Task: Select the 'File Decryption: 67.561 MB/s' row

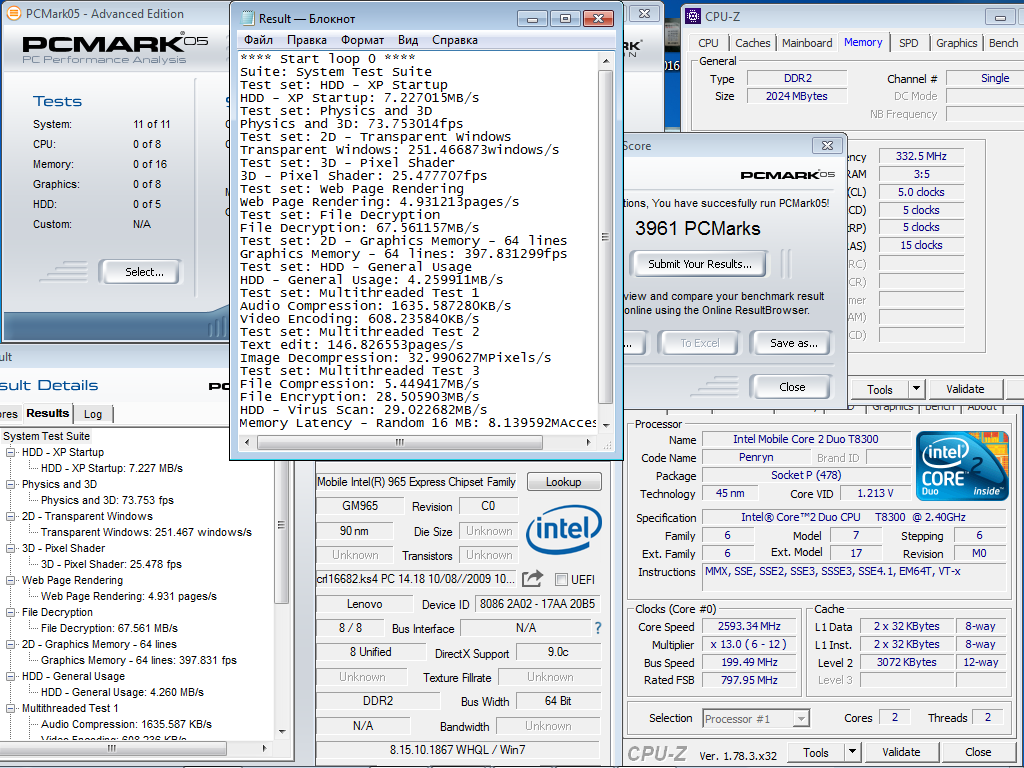Action: 109,628
